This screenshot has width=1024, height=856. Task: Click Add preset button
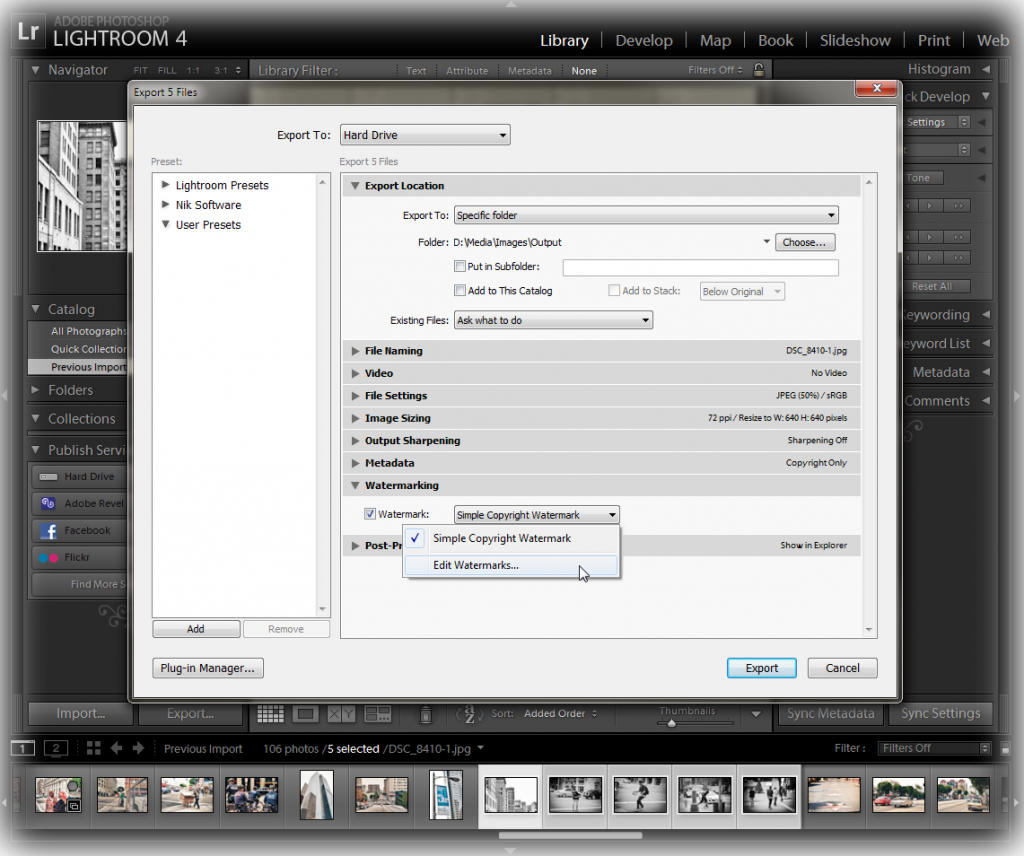[196, 629]
